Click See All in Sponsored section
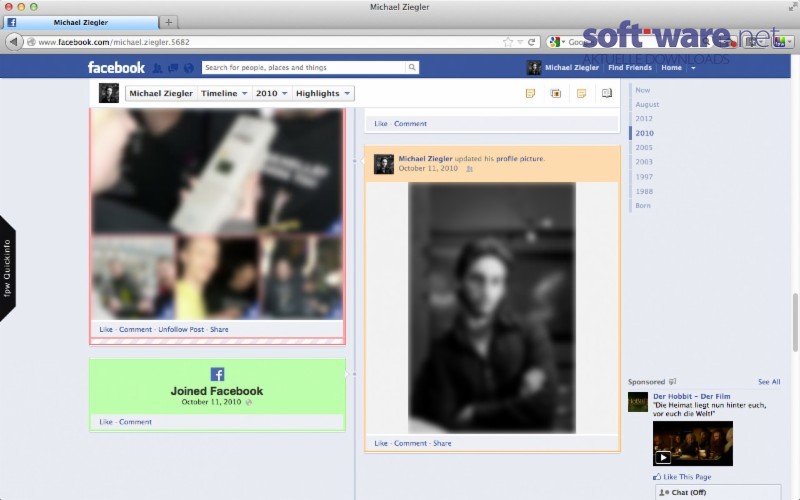Image resolution: width=800 pixels, height=500 pixels. coord(769,382)
